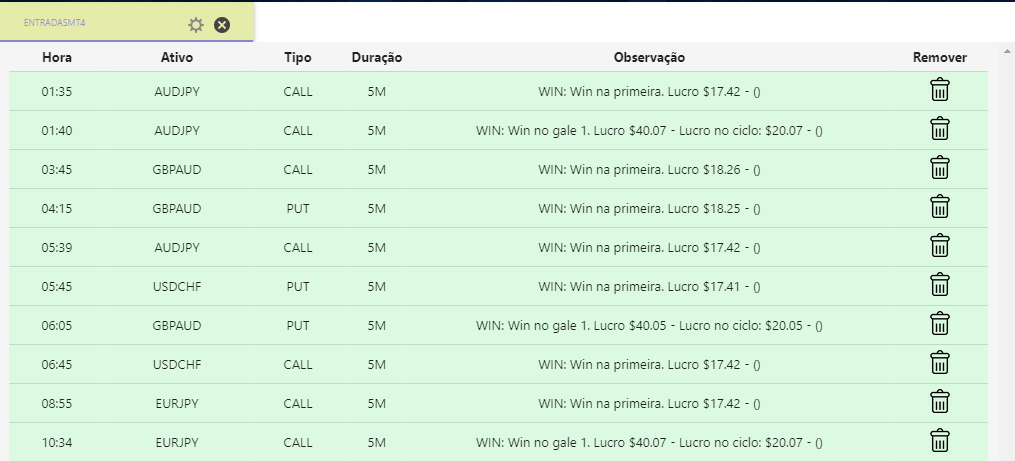Click the Ativo column header

coord(177,58)
